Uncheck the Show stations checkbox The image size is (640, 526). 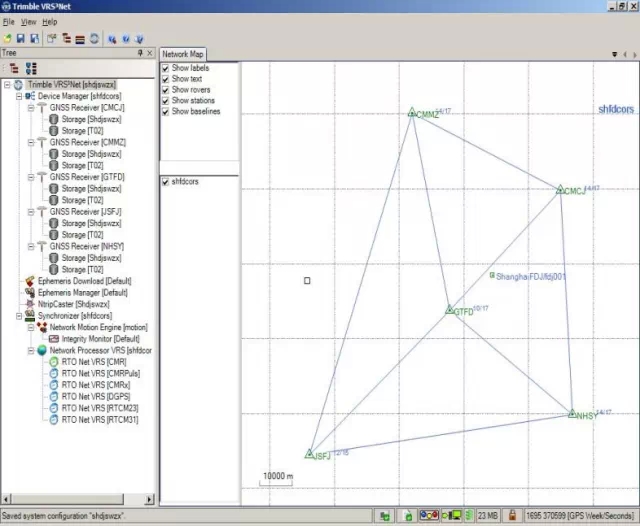point(165,101)
